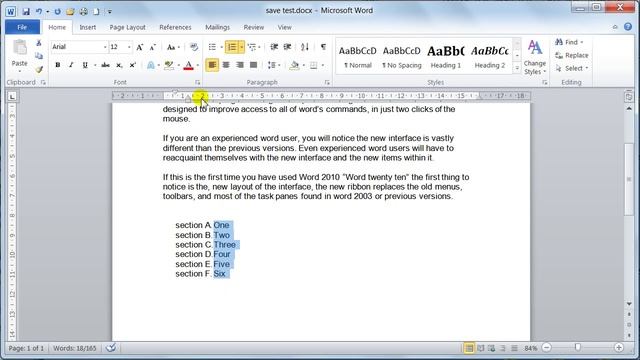Select the Format Painter brush
Image resolution: width=640 pixels, height=360 pixels.
point(39,69)
